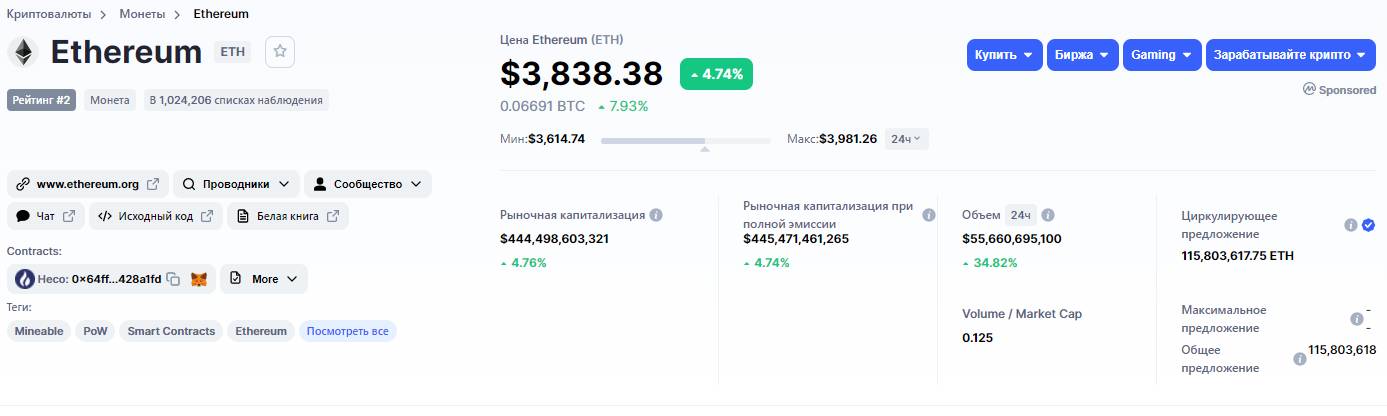
Task: Open the Gaming dropdown
Action: pyautogui.click(x=1161, y=55)
